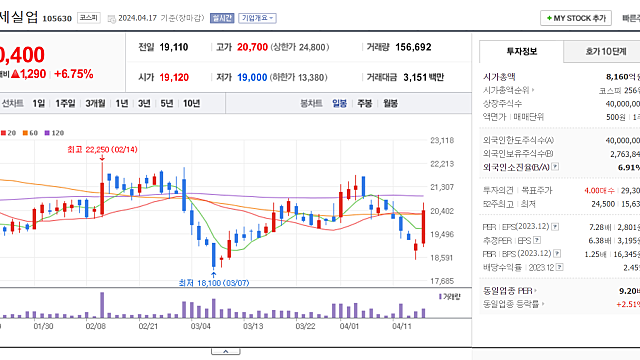Click the 23,118 price axis label
The image size is (640, 360).
pos(442,140)
